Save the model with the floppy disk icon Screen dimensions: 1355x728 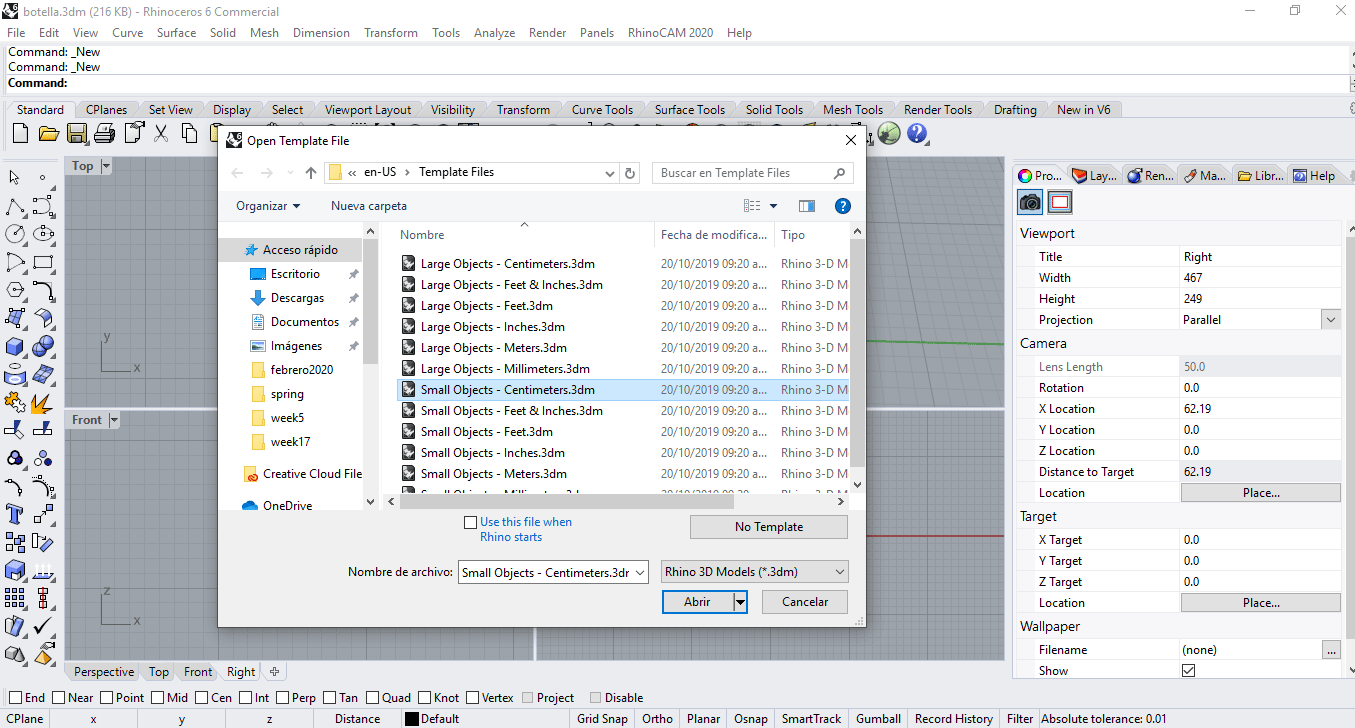click(77, 133)
